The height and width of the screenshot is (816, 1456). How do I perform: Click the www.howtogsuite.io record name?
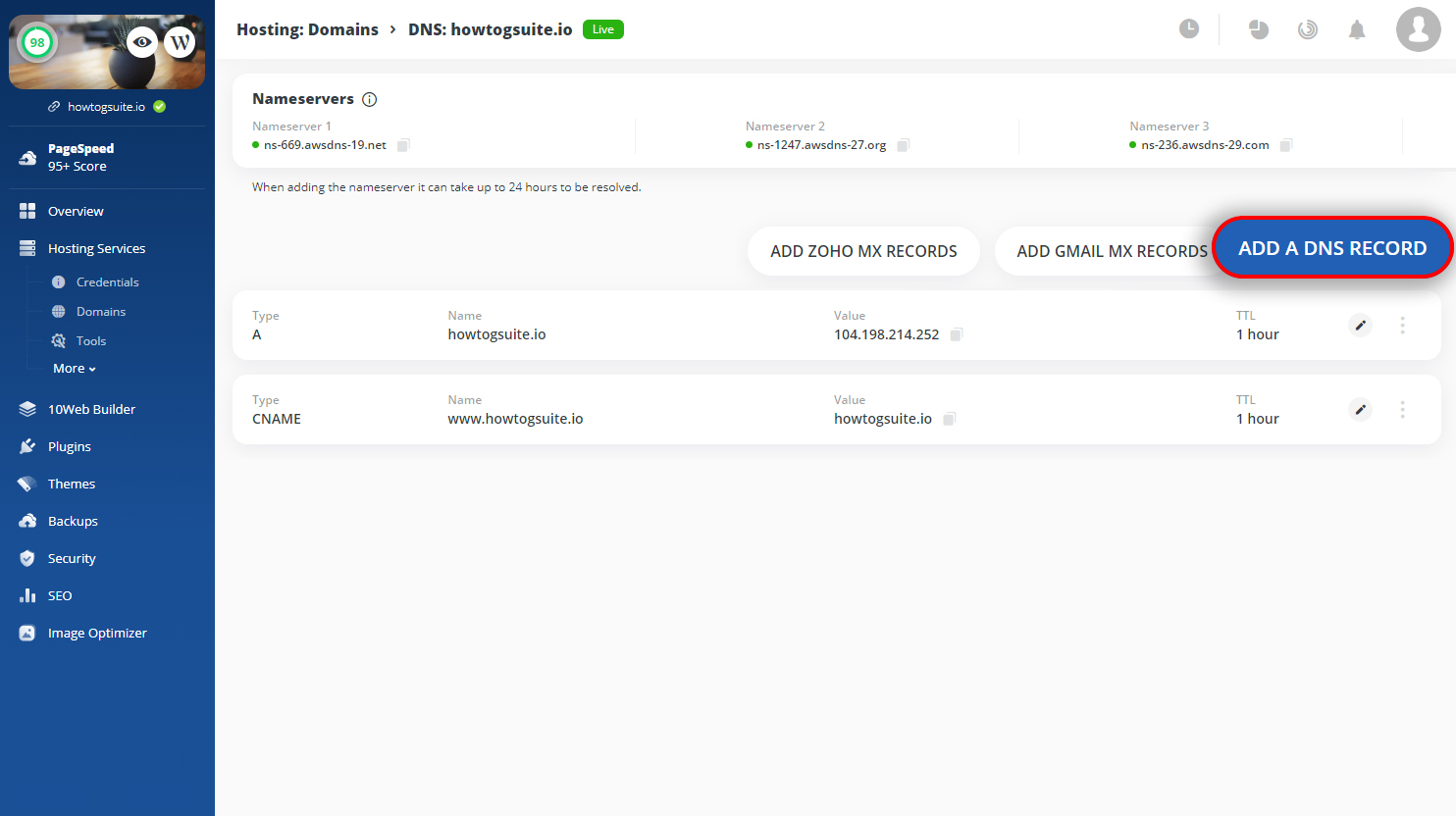[x=515, y=419]
